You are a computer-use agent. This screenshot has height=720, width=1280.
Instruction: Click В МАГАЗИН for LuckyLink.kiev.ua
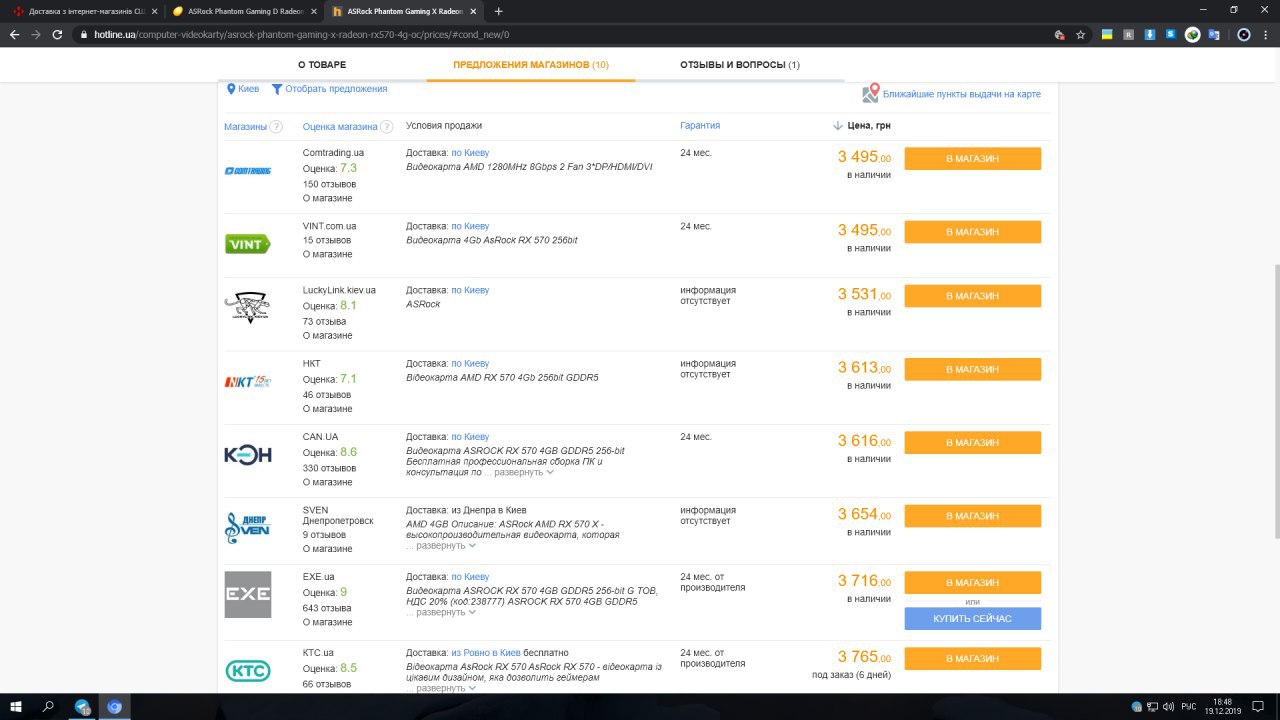click(972, 296)
